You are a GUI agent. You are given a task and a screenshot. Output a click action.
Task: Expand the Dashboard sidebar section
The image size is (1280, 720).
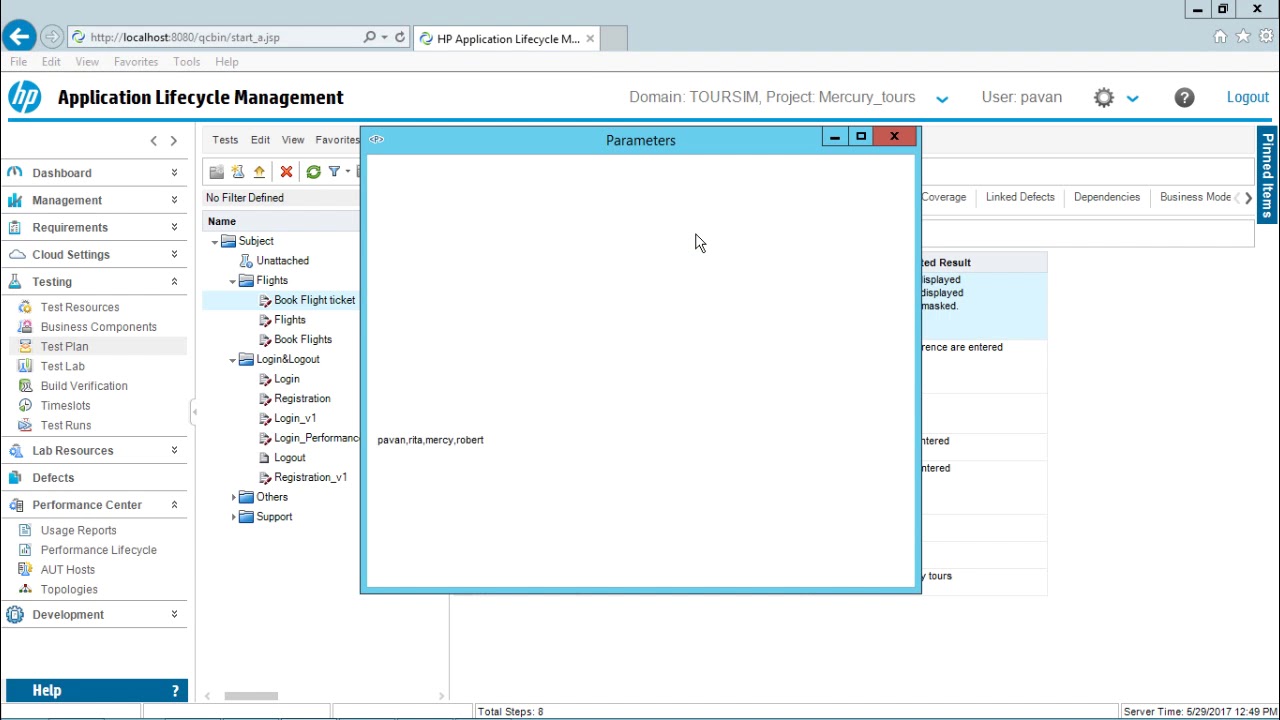[174, 173]
